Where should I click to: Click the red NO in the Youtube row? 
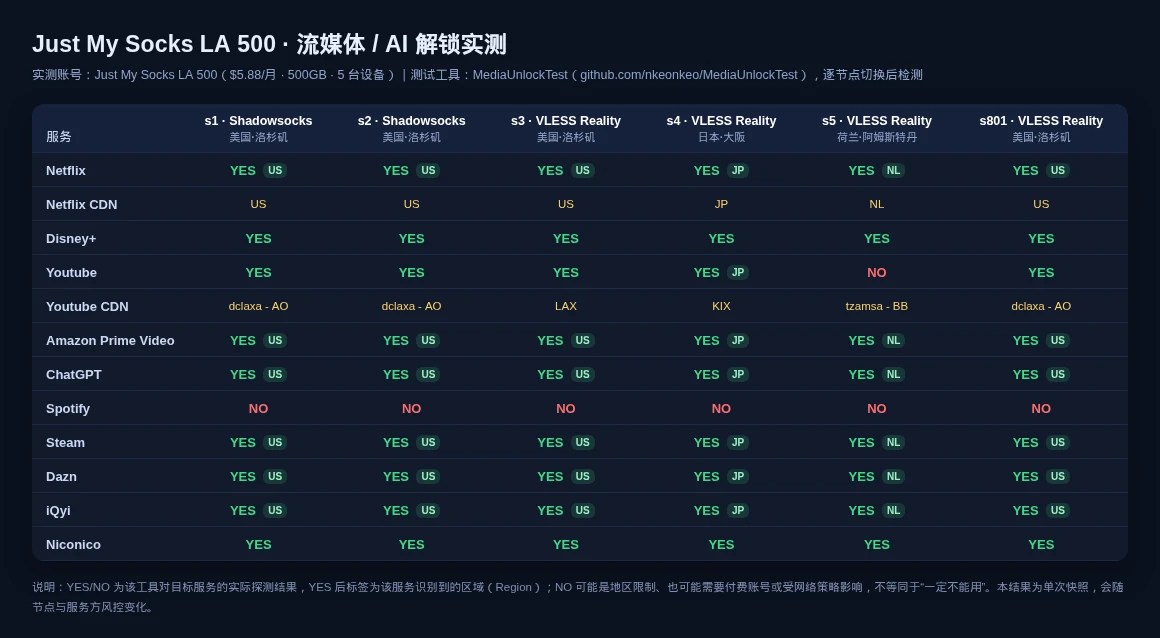coord(877,272)
